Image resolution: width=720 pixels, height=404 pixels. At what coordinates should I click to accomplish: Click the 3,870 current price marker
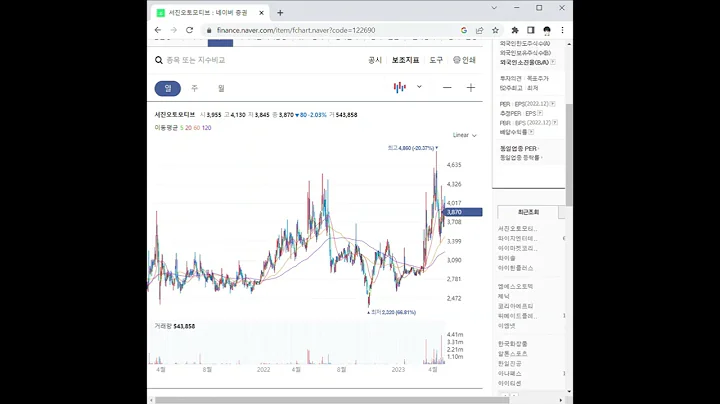pyautogui.click(x=463, y=212)
